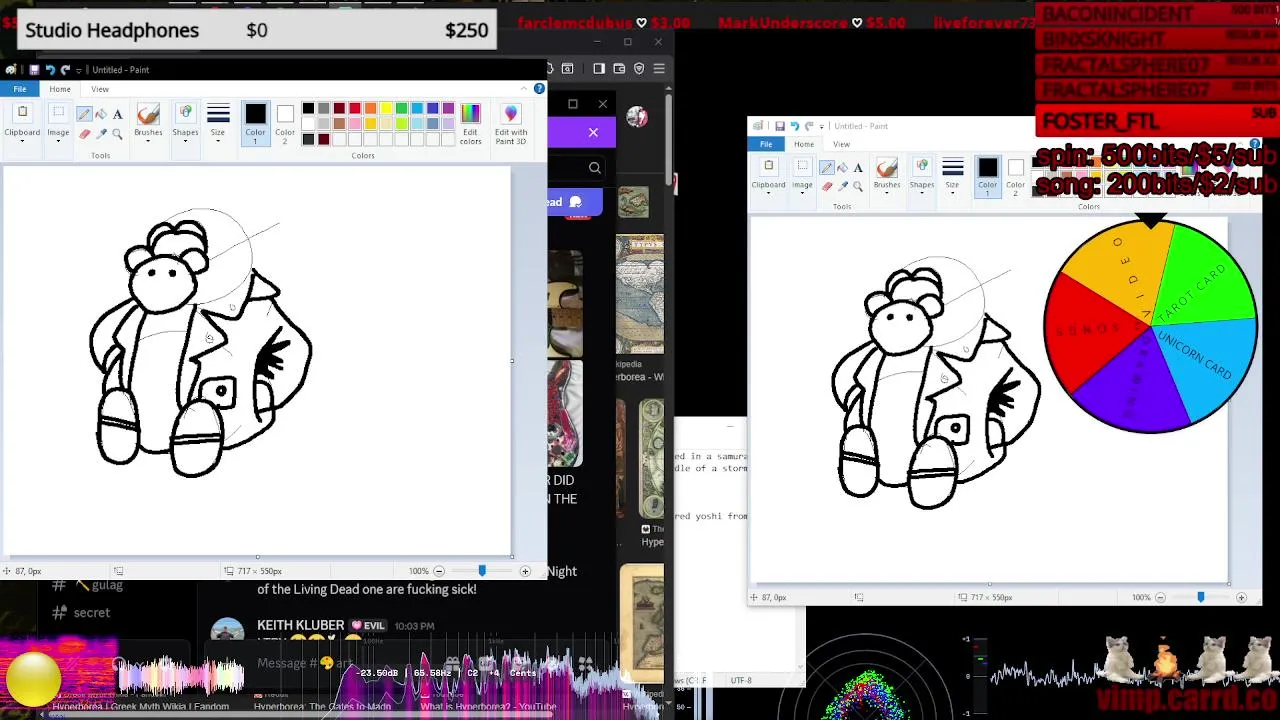The height and width of the screenshot is (720, 1280).
Task: Click Save icon in left Paint title bar
Action: click(x=34, y=69)
